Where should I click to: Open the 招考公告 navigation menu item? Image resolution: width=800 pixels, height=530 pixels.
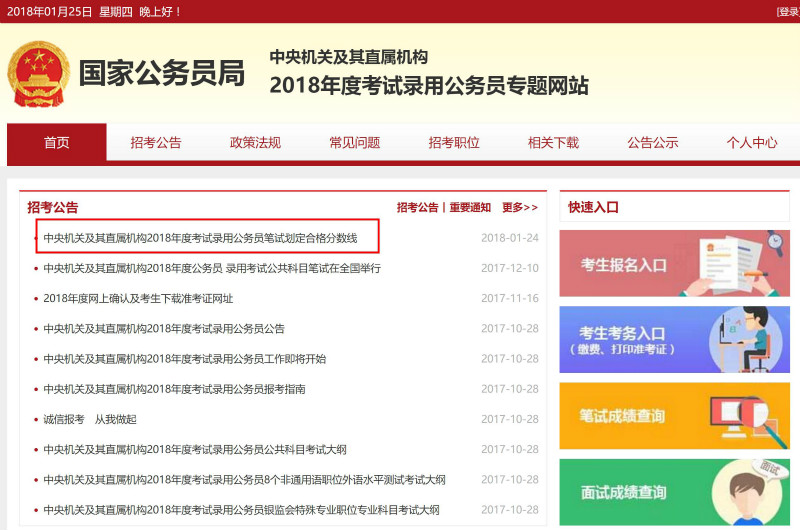[x=156, y=142]
